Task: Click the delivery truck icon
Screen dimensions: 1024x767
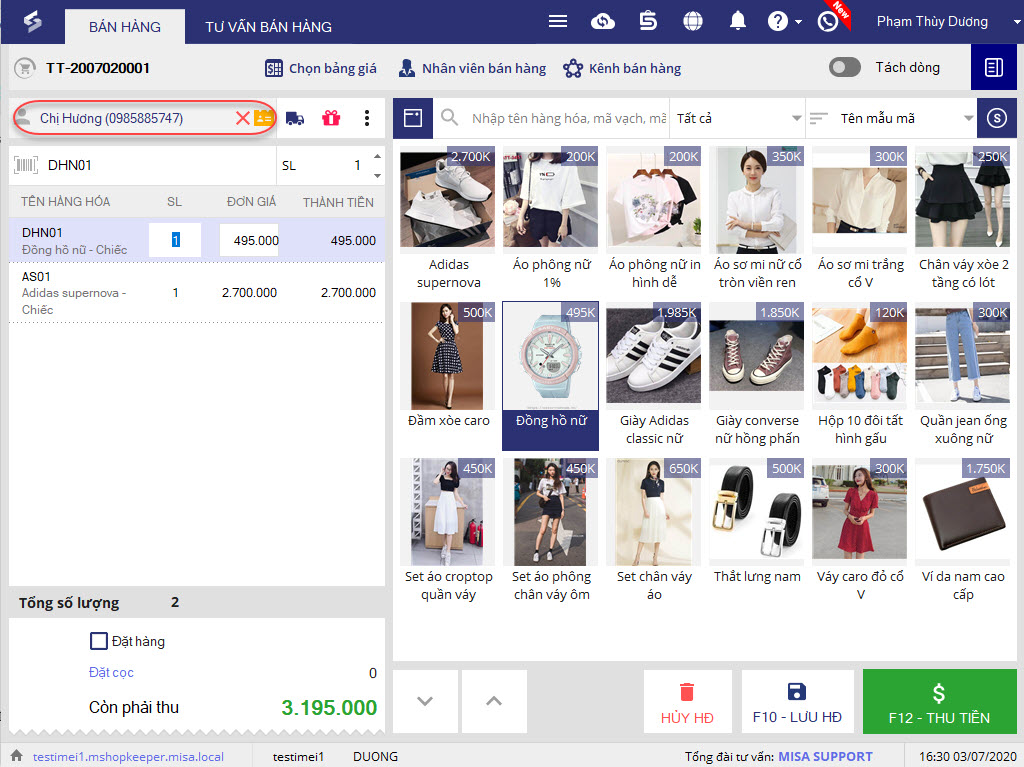Action: 295,118
